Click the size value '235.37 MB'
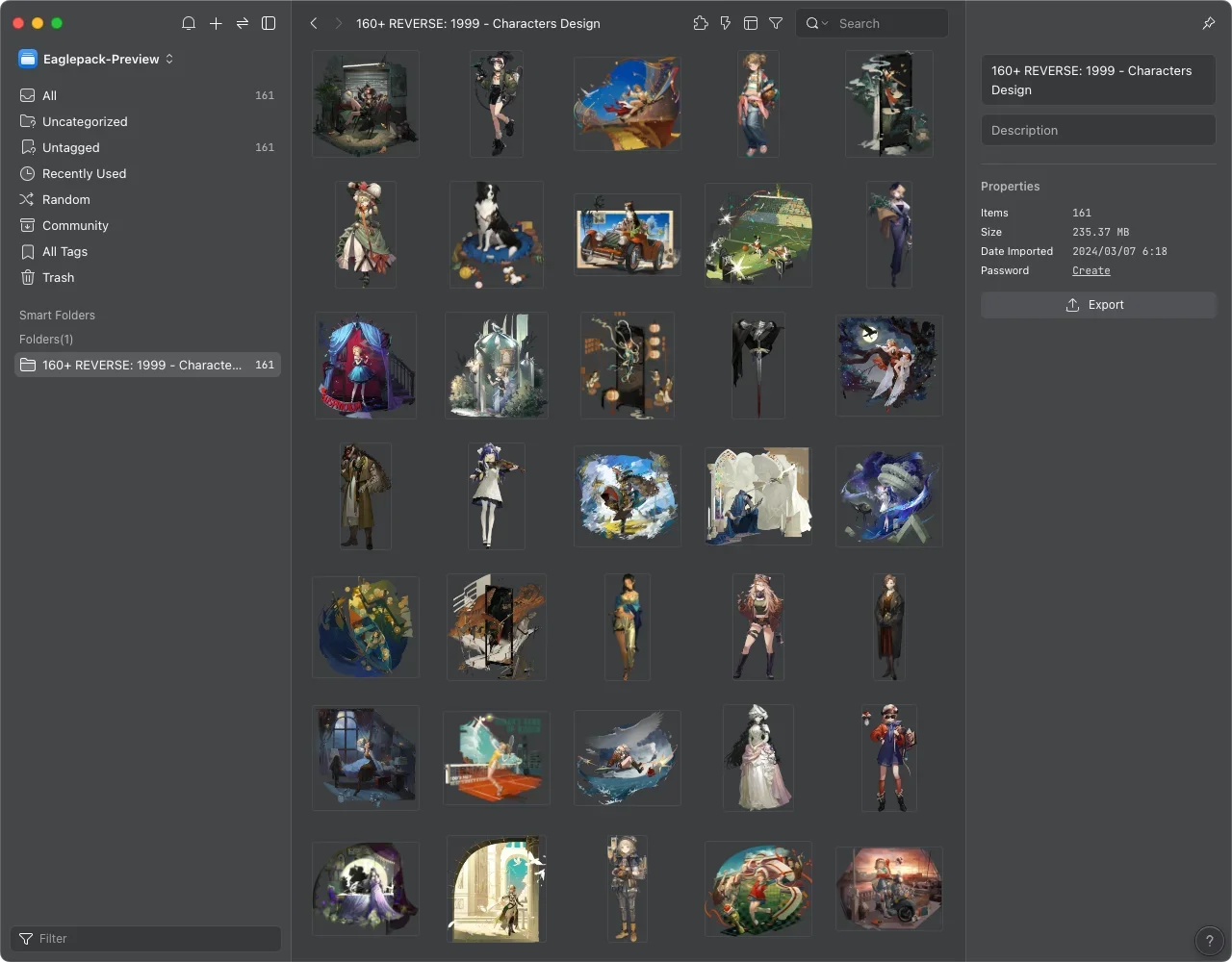The height and width of the screenshot is (962, 1232). click(x=1101, y=233)
